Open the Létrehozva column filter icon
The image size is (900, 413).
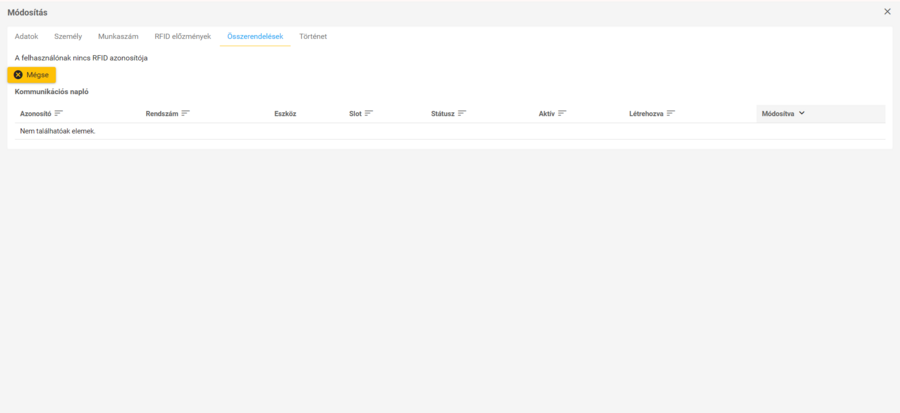click(x=671, y=114)
